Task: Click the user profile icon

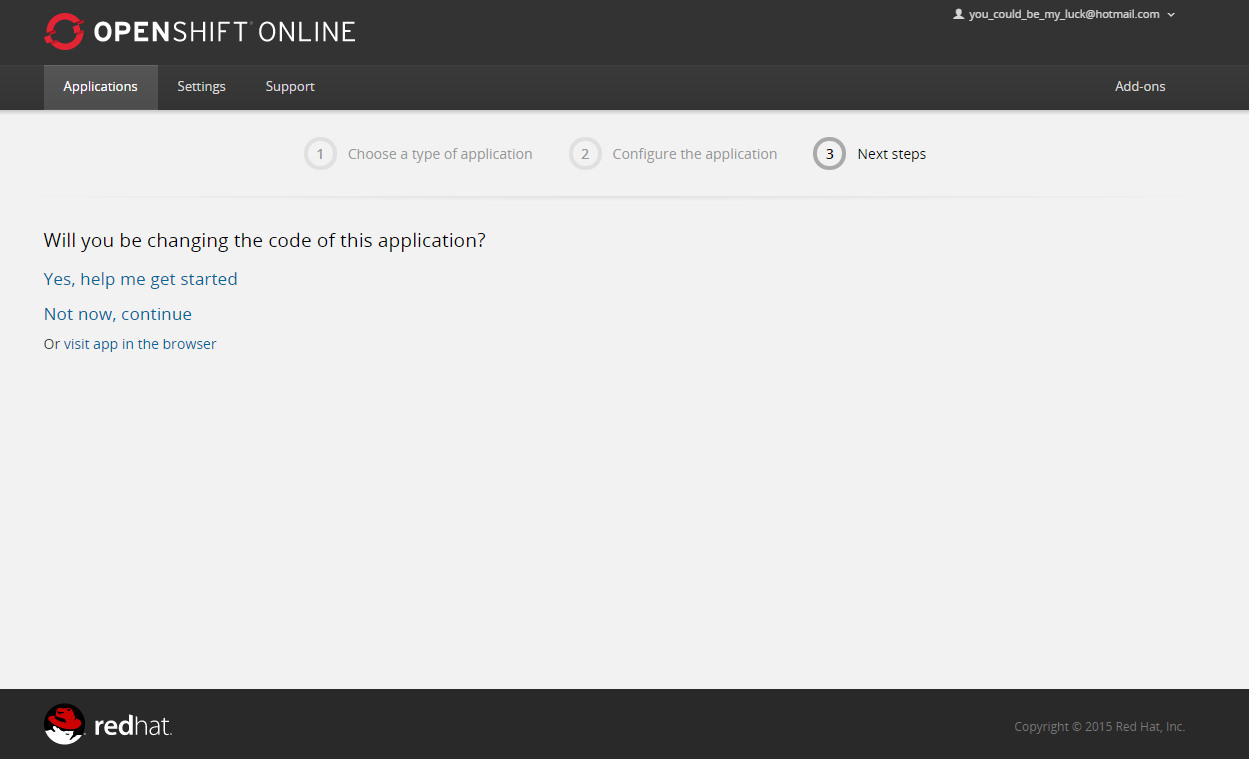Action: coord(958,14)
